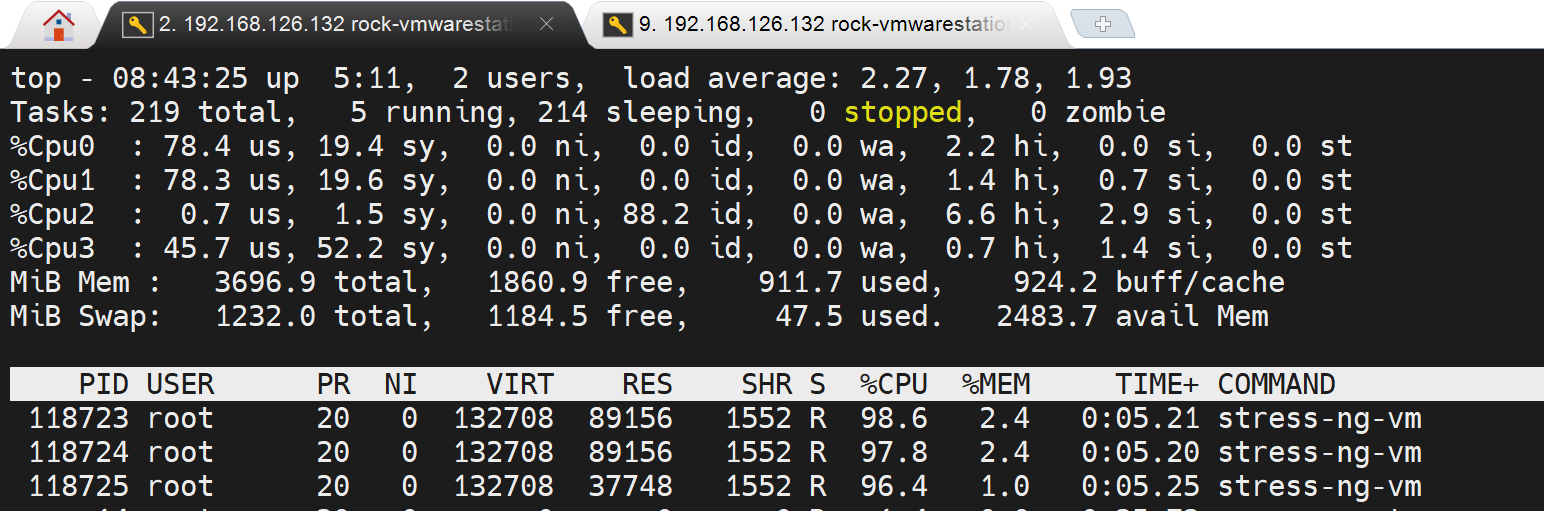Screen dimensions: 1544x511
Task: Close session tab 9 using its X
Action: coord(1026,25)
